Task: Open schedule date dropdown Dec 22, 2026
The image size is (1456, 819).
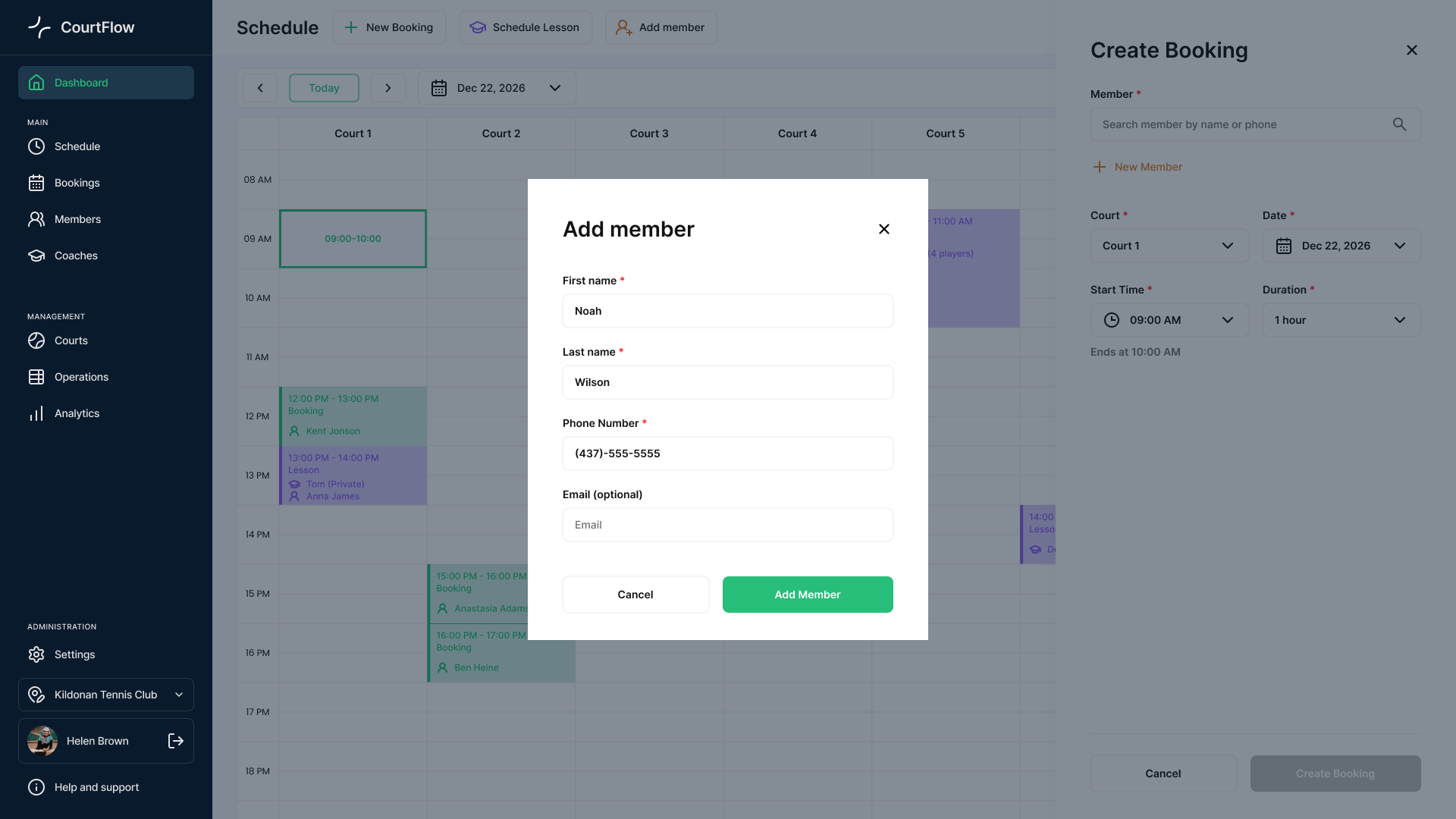Action: [x=497, y=88]
